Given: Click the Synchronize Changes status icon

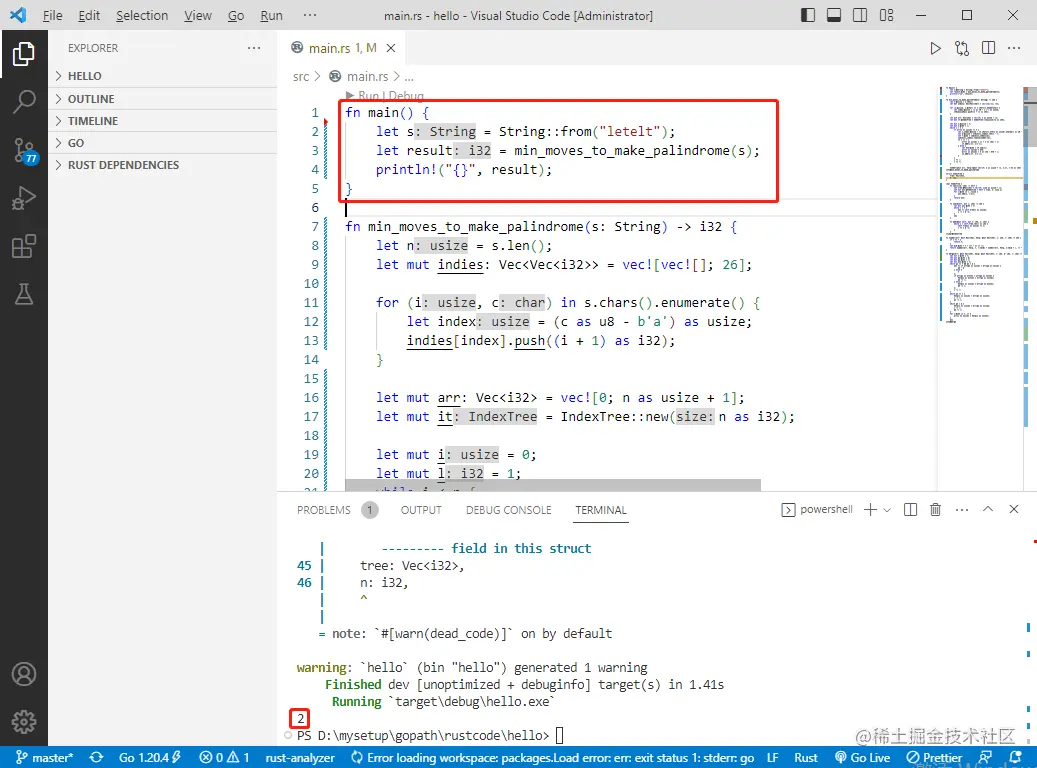Looking at the screenshot, I should click(97, 757).
